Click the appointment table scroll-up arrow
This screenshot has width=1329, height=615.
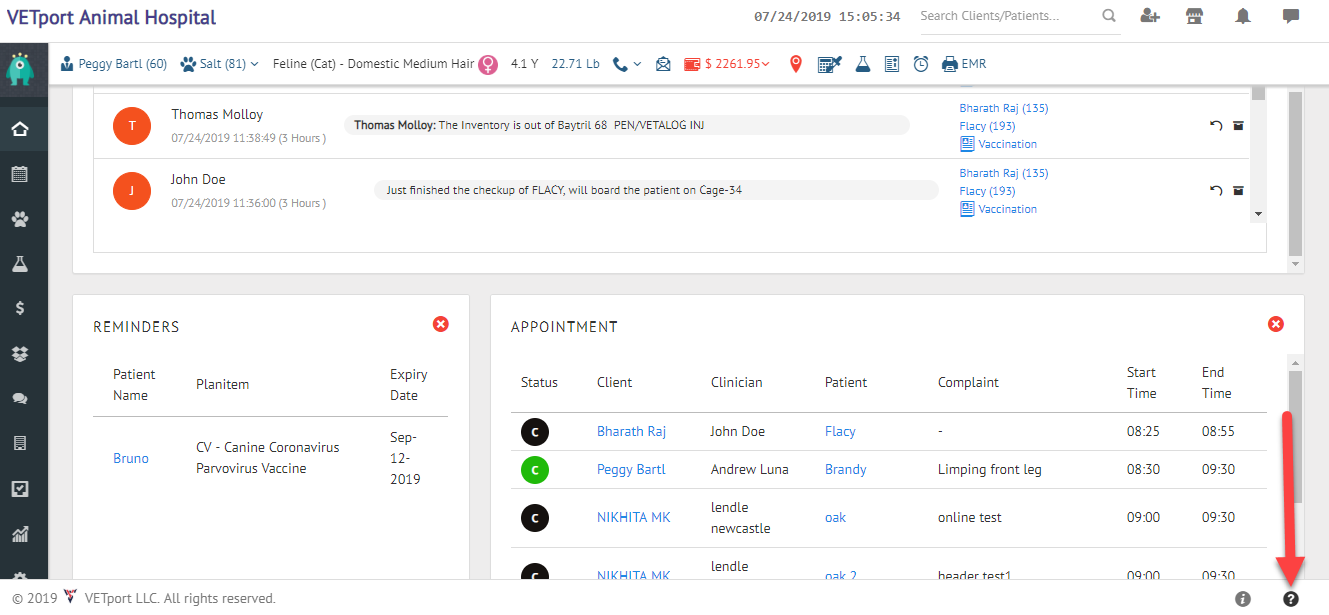click(x=1296, y=363)
